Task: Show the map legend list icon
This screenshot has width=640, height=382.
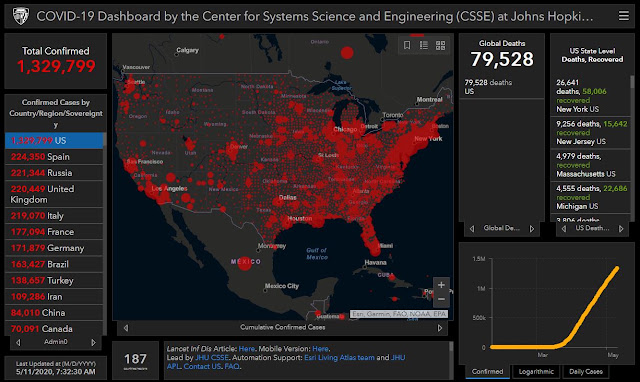Action: (424, 45)
